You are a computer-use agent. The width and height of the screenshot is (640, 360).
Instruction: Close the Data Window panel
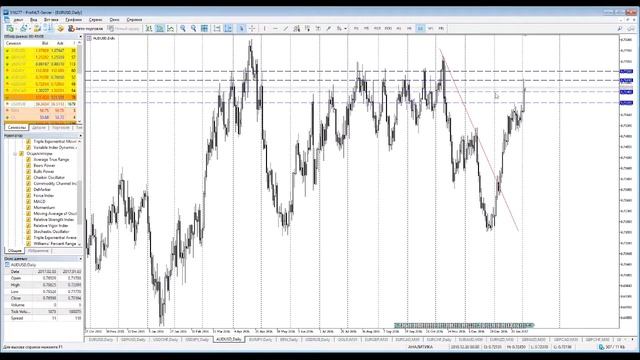tap(80, 259)
